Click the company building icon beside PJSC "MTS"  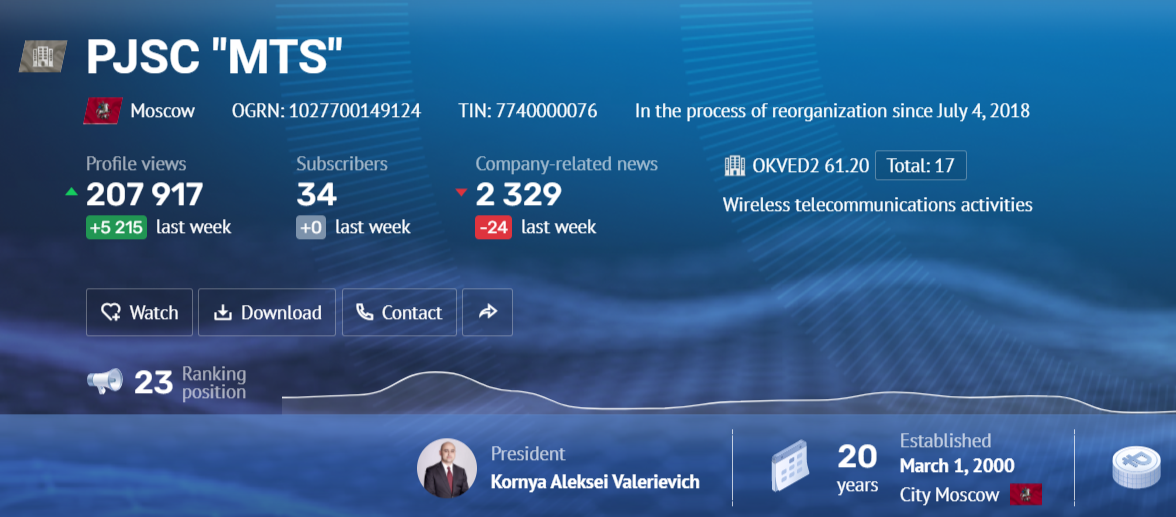coord(44,56)
